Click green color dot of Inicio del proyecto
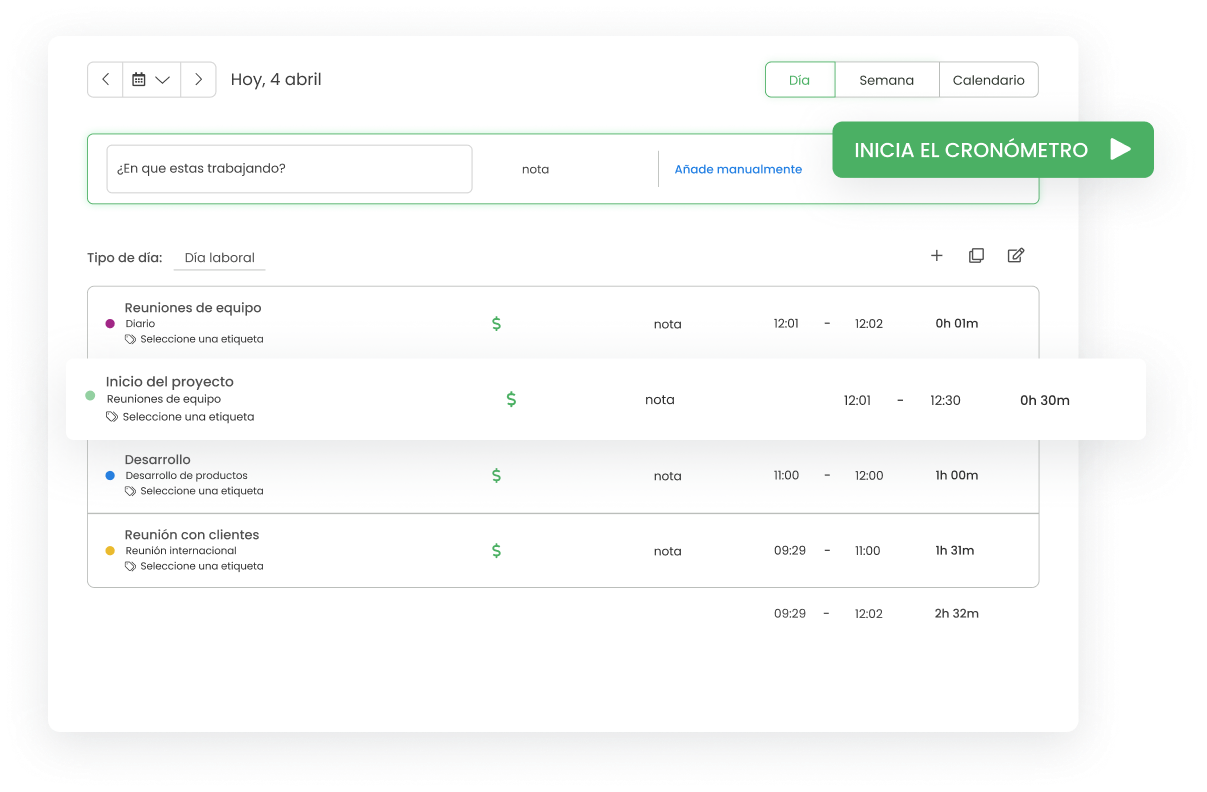Screen dimensions: 1207x792 [90, 397]
